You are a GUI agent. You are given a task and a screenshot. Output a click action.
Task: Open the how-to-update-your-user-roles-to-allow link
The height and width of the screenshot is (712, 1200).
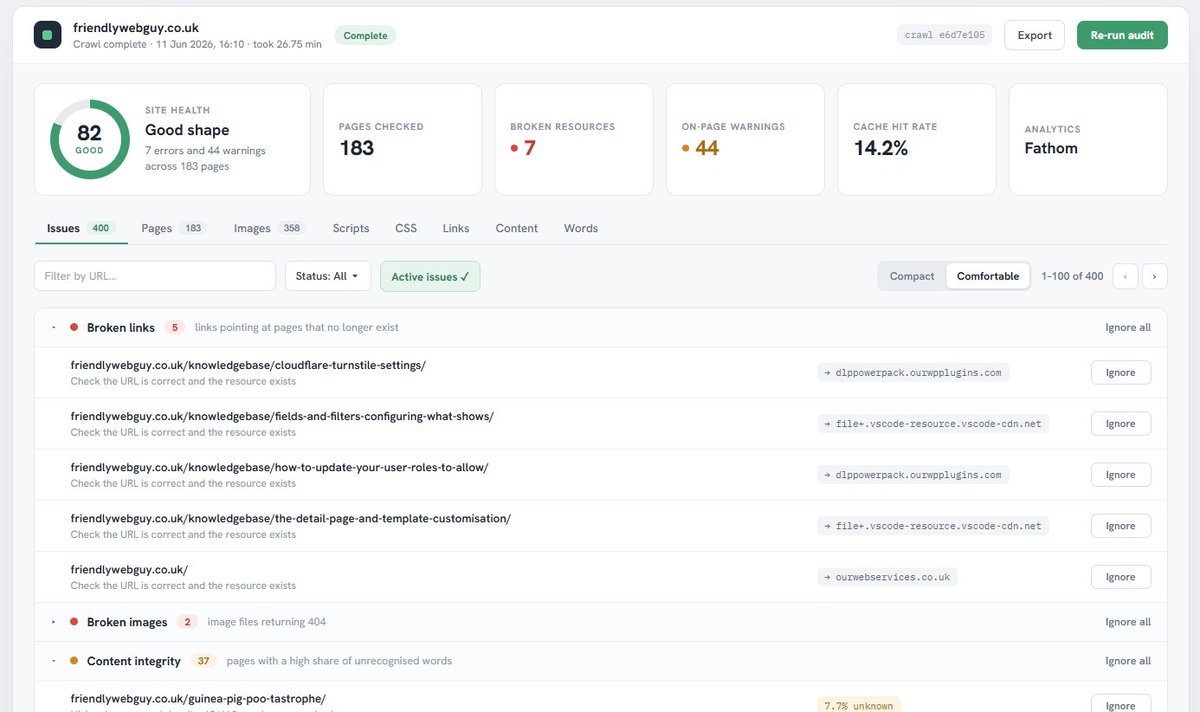point(279,467)
